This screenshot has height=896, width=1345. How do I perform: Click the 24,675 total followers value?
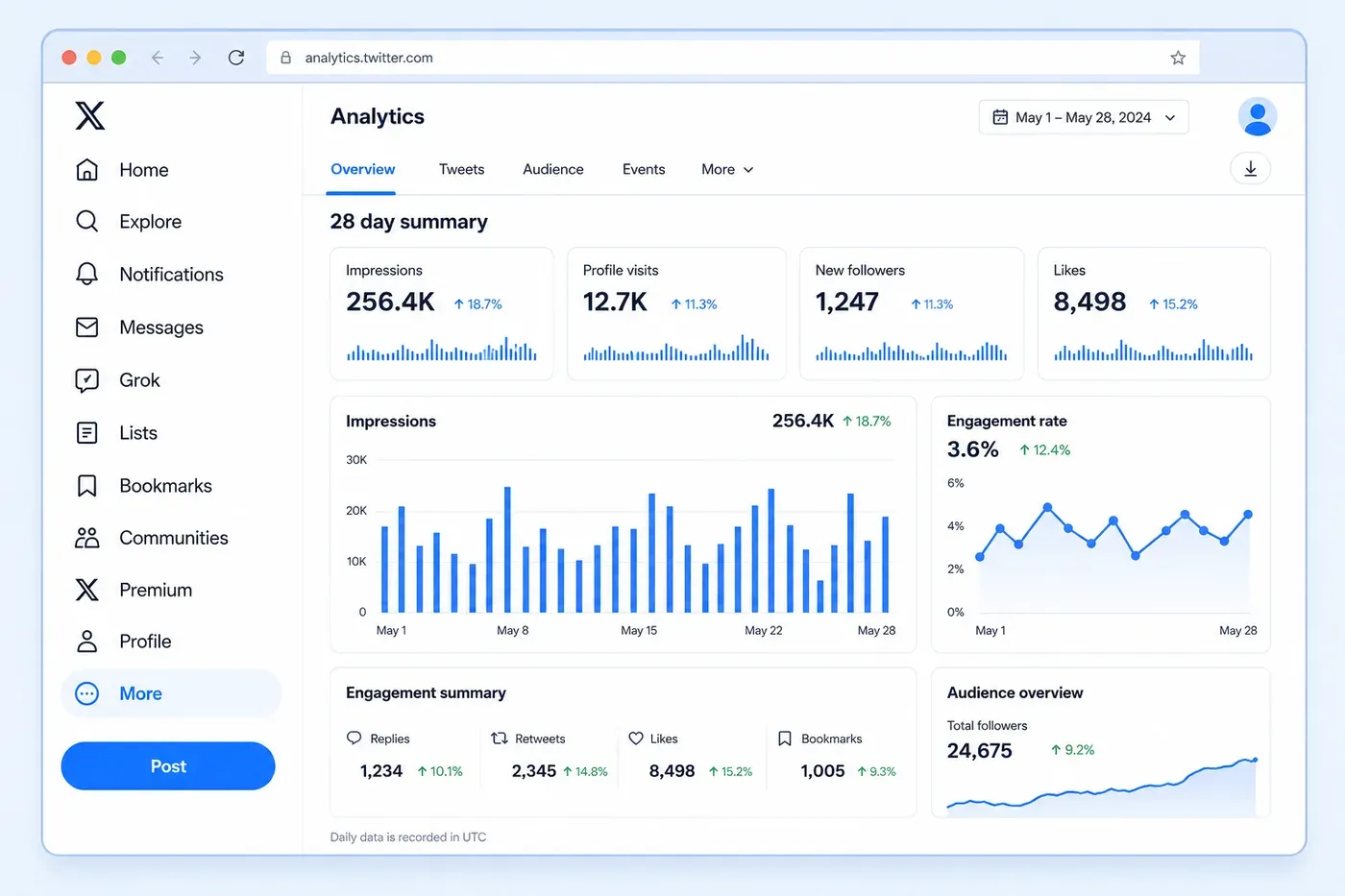[980, 751]
